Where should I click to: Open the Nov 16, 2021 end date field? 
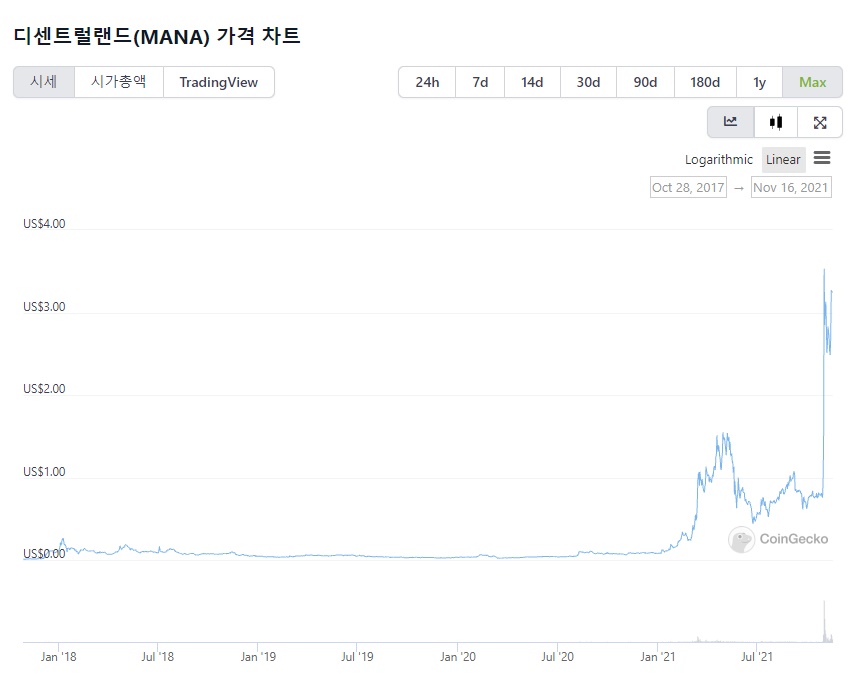(x=791, y=187)
